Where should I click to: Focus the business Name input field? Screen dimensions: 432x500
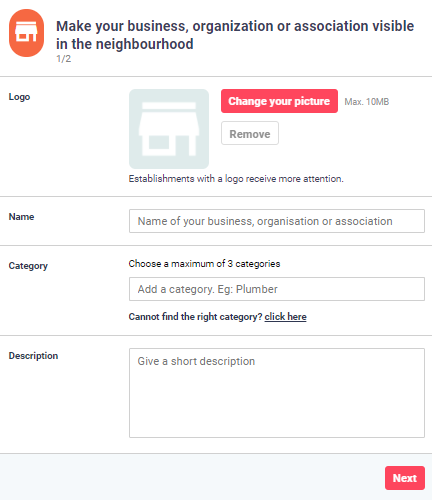pyautogui.click(x=277, y=221)
